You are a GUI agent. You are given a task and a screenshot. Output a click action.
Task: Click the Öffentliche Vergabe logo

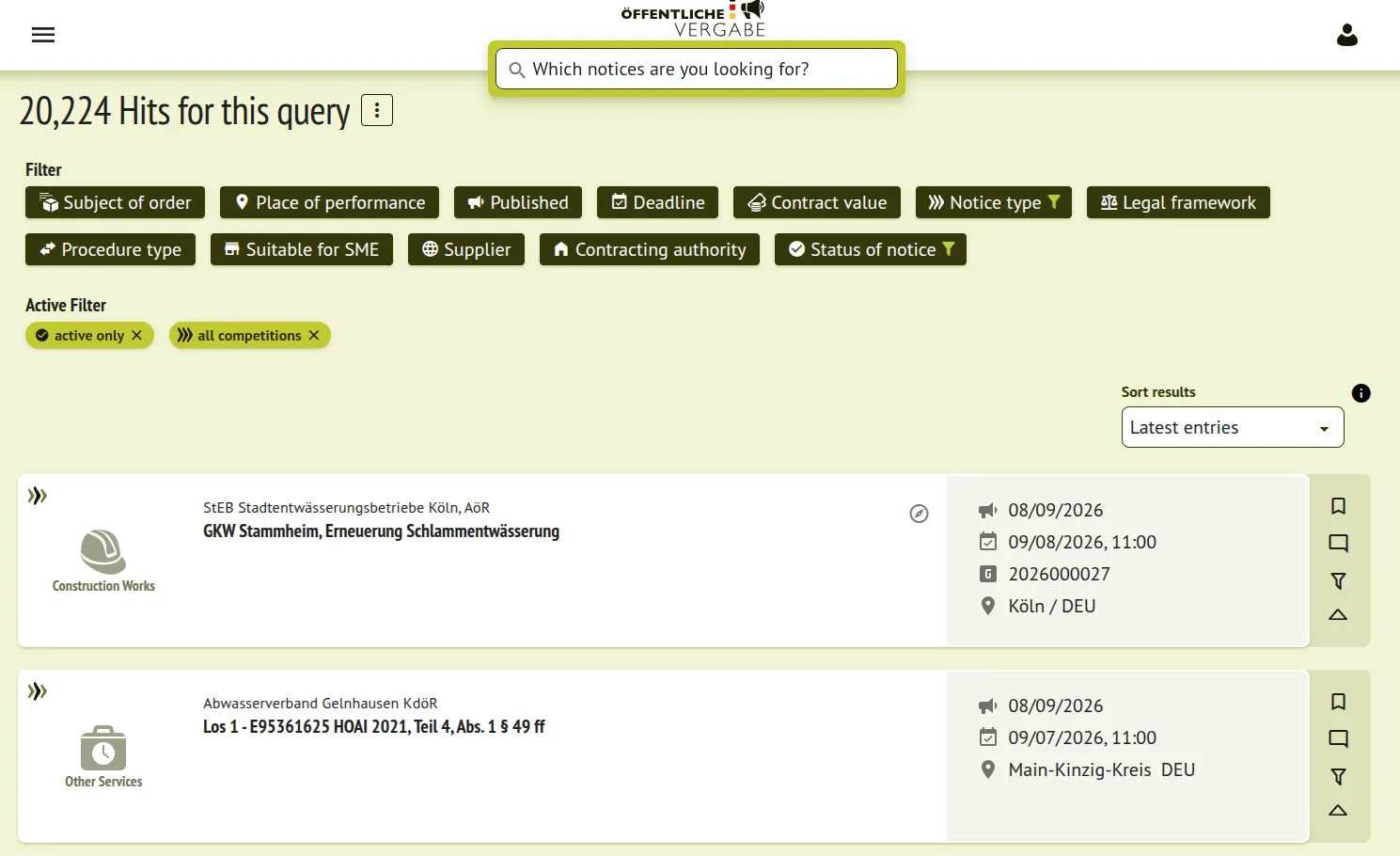pos(693,19)
